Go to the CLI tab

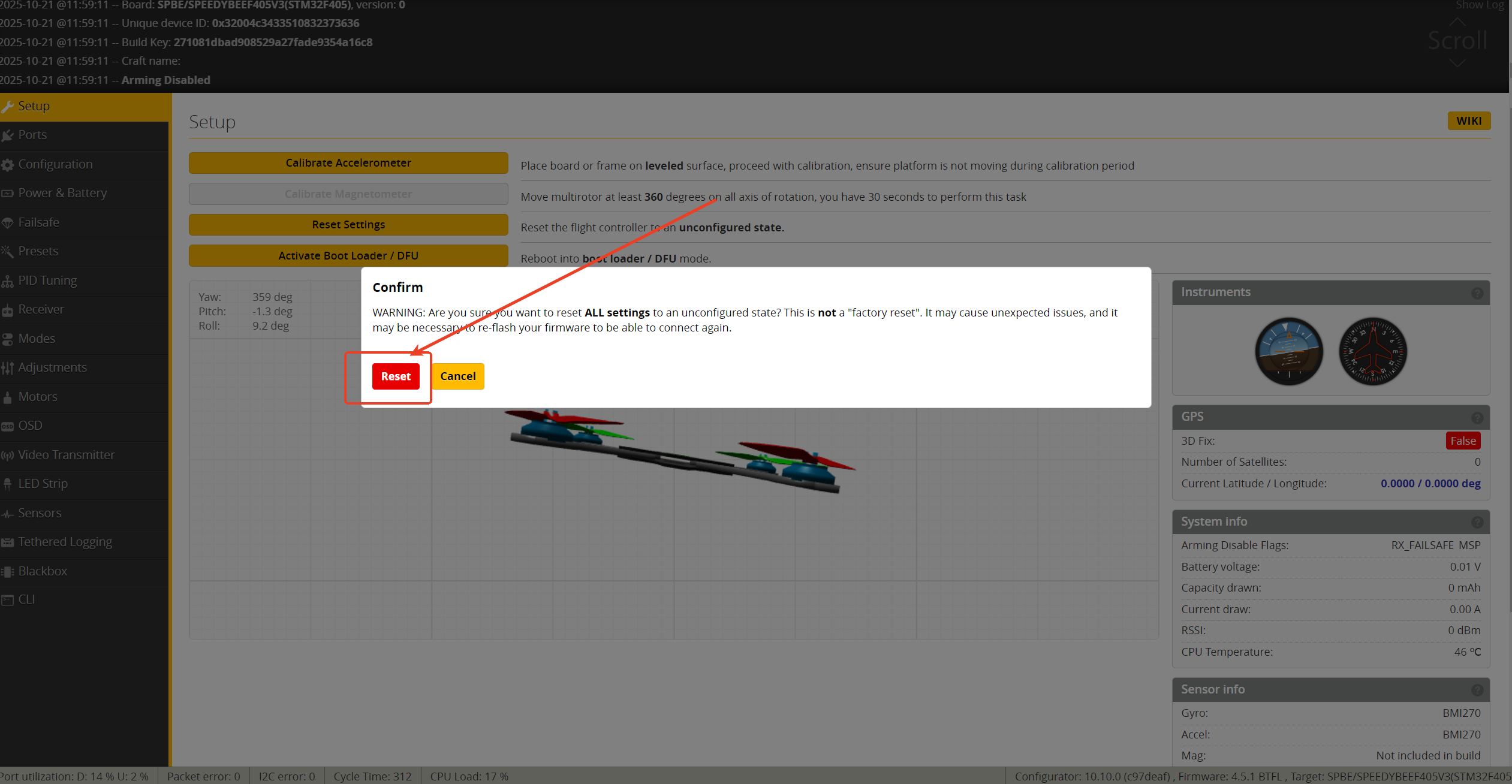[26, 599]
